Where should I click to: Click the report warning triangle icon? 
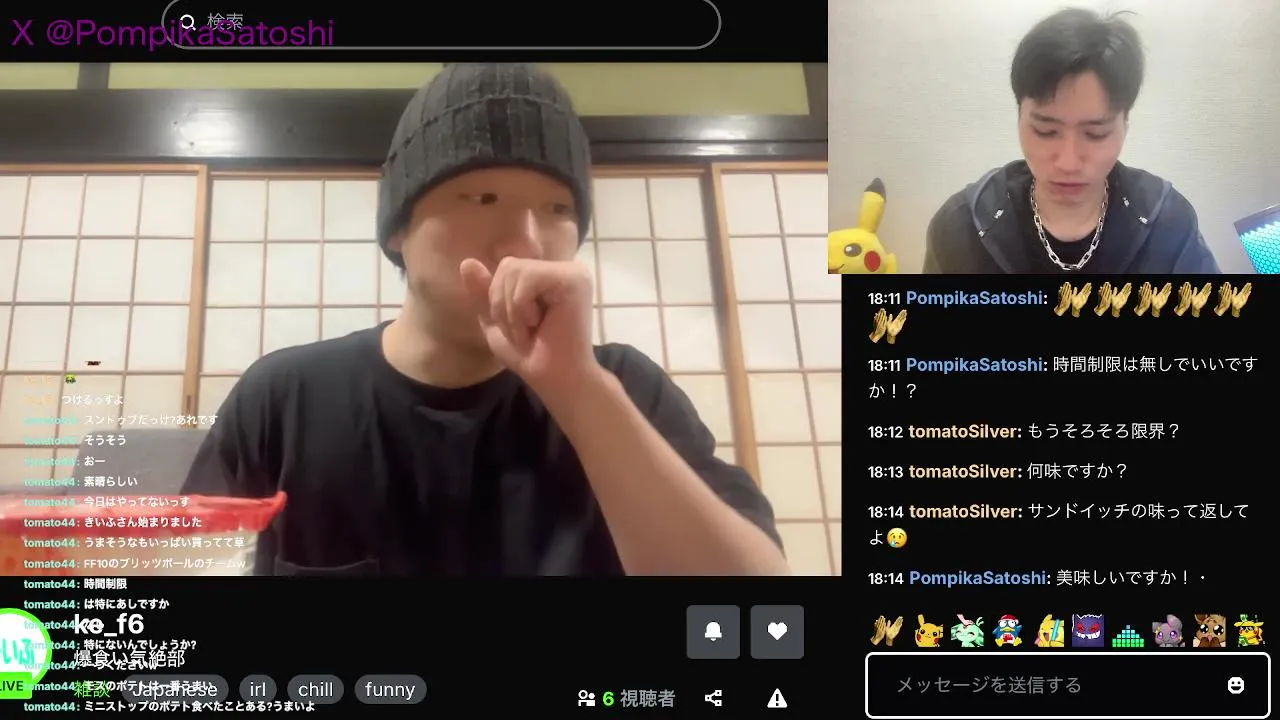click(777, 698)
